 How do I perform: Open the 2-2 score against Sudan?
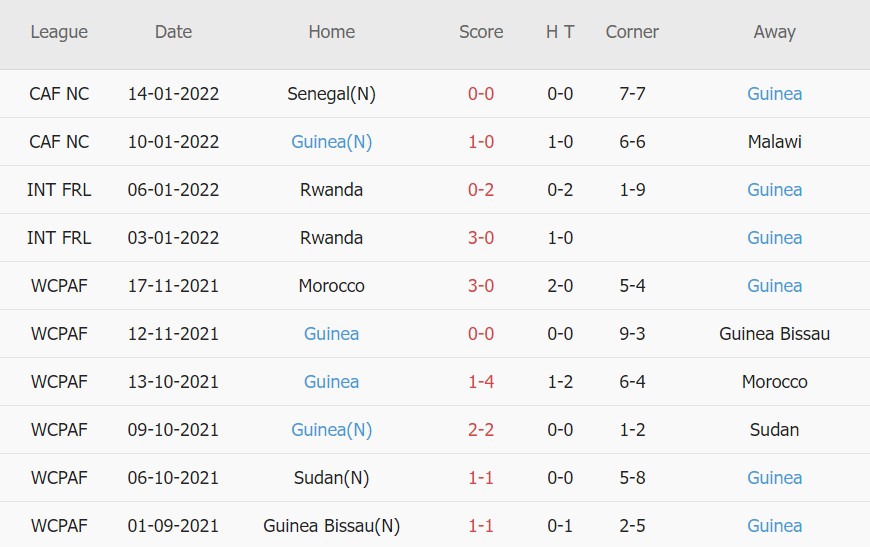pyautogui.click(x=481, y=430)
